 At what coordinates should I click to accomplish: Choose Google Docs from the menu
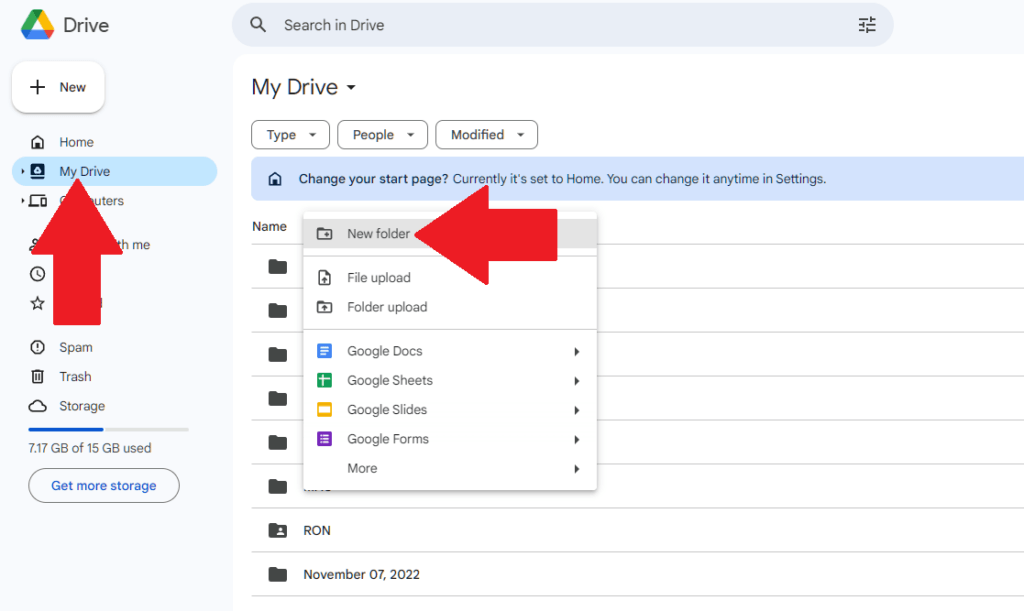pyautogui.click(x=450, y=351)
